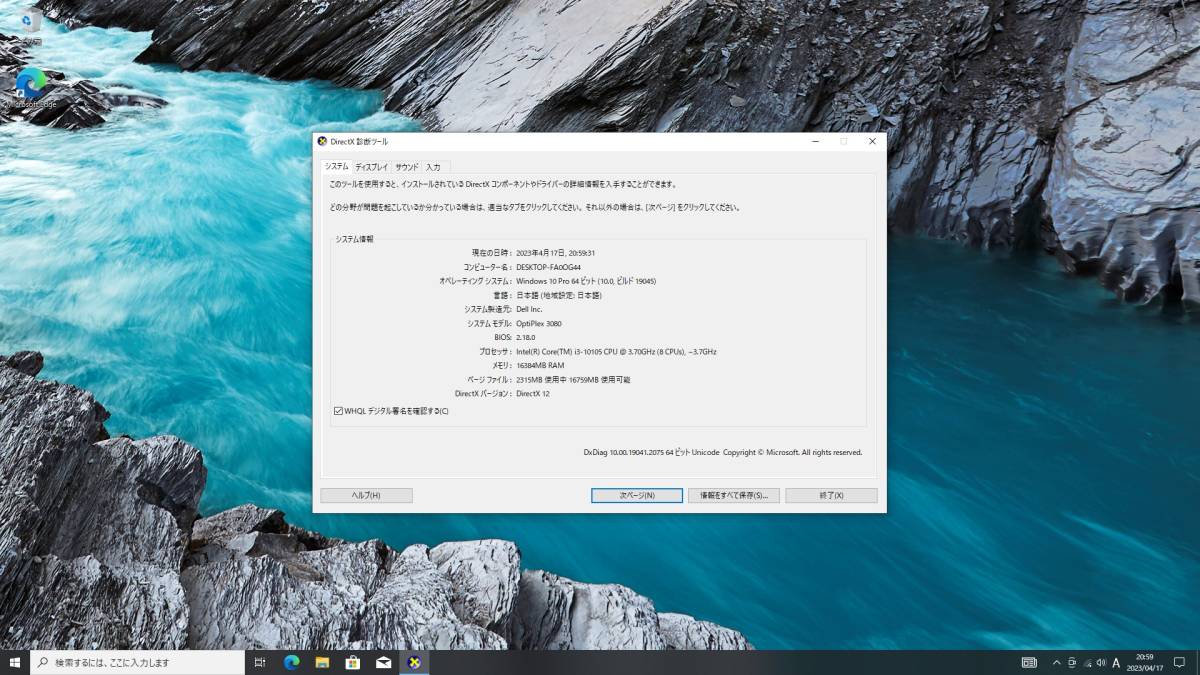Switch to the ディスプレイ tab
Screen dimensions: 1200x675
(371, 167)
